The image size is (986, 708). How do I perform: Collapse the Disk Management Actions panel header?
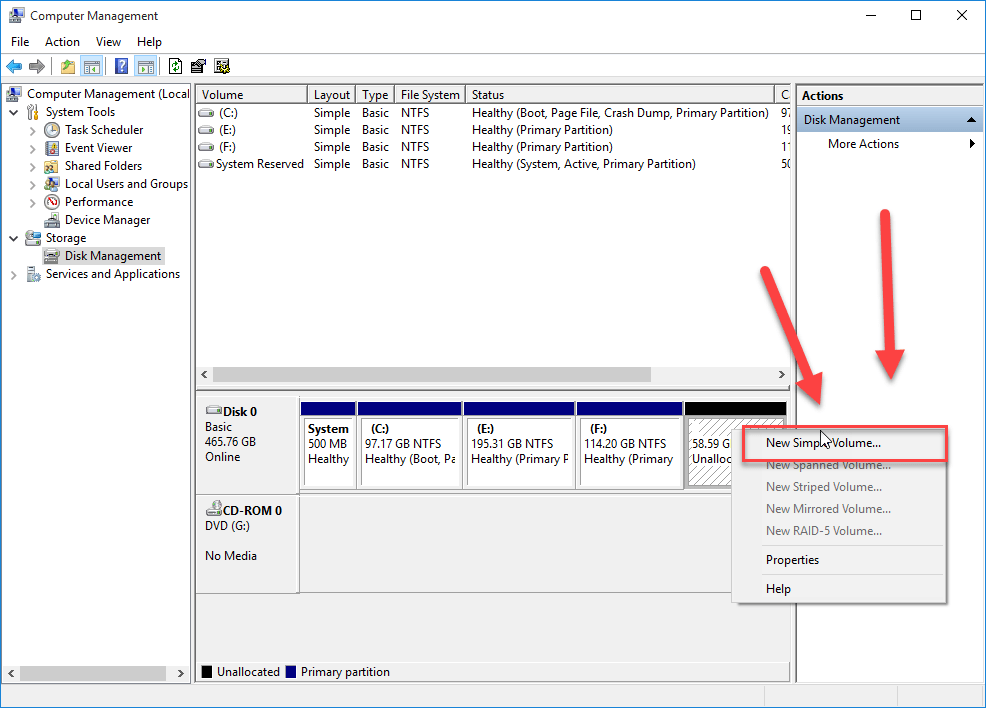click(x=969, y=118)
